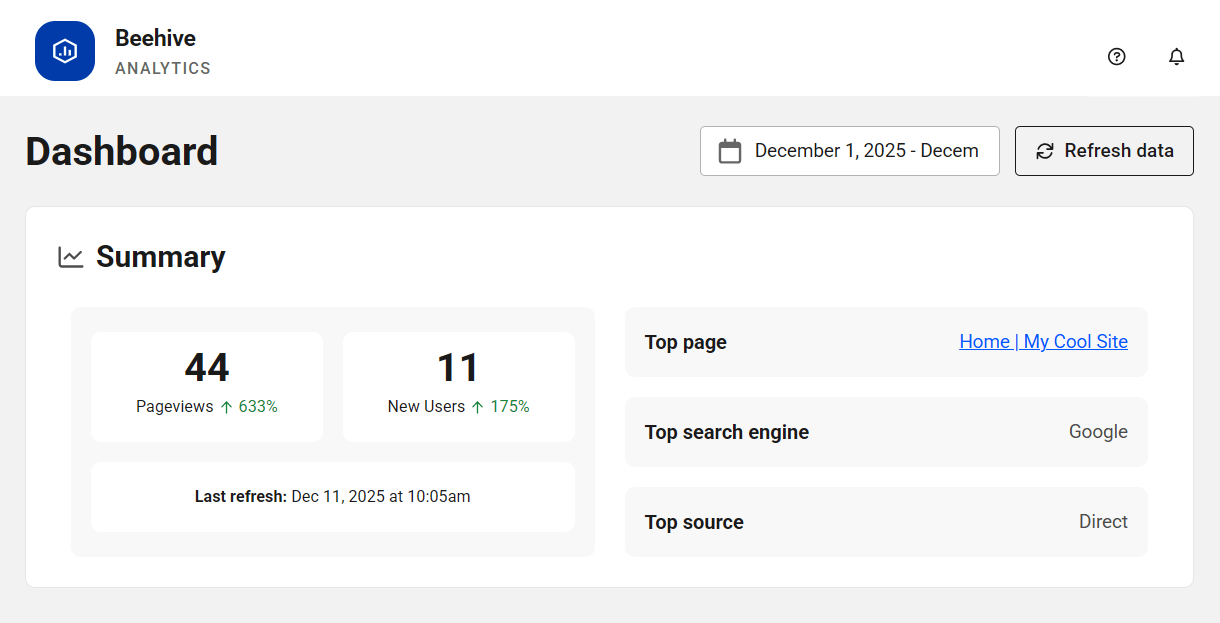Image resolution: width=1220 pixels, height=623 pixels.
Task: Click the calendar icon in date picker
Action: (x=730, y=151)
